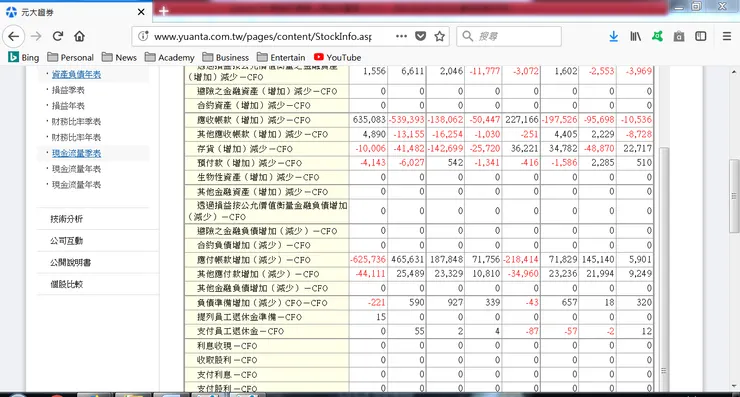Open 損益年表 in sidebar

coord(68,106)
